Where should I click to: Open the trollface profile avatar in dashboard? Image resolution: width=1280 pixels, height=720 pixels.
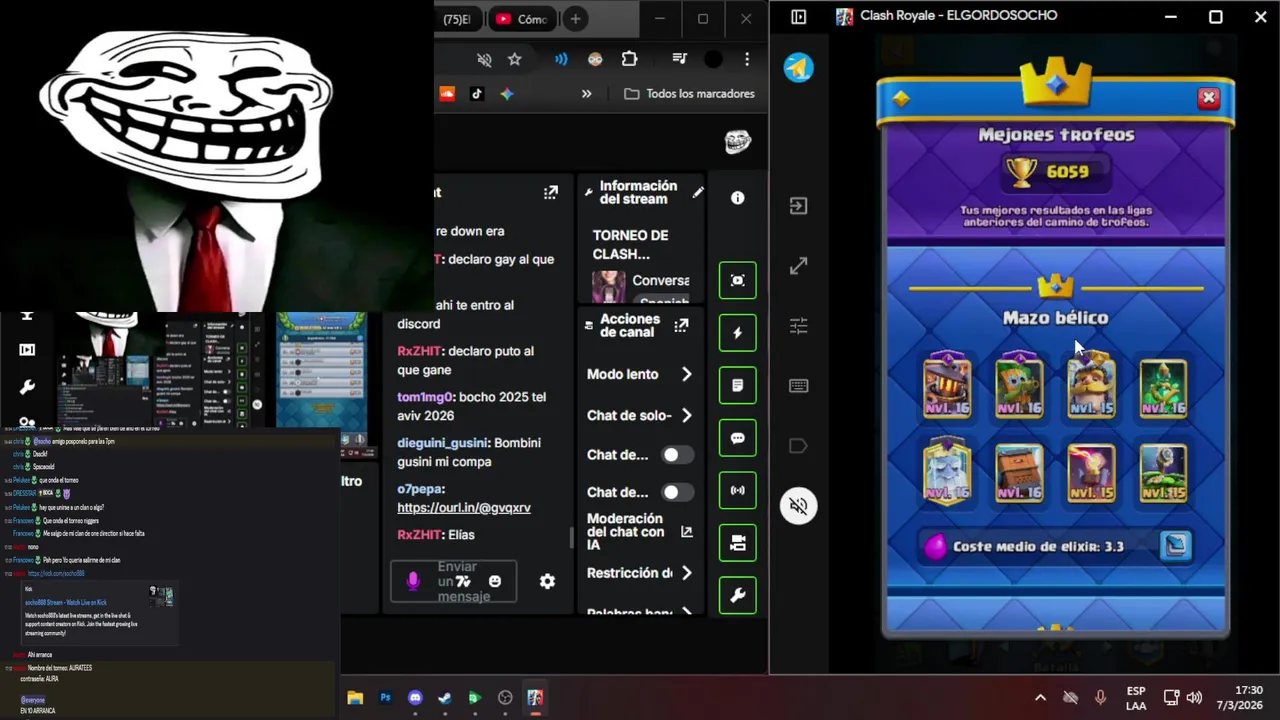[737, 142]
